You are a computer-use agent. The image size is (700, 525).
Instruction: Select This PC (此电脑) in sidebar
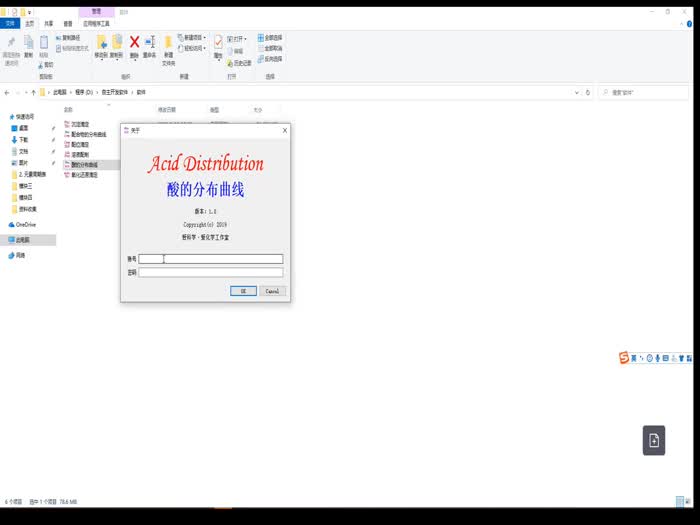(x=22, y=240)
